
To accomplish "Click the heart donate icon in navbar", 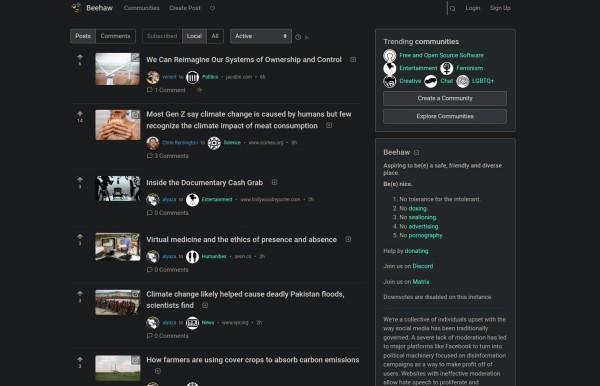I will pyautogui.click(x=212, y=8).
